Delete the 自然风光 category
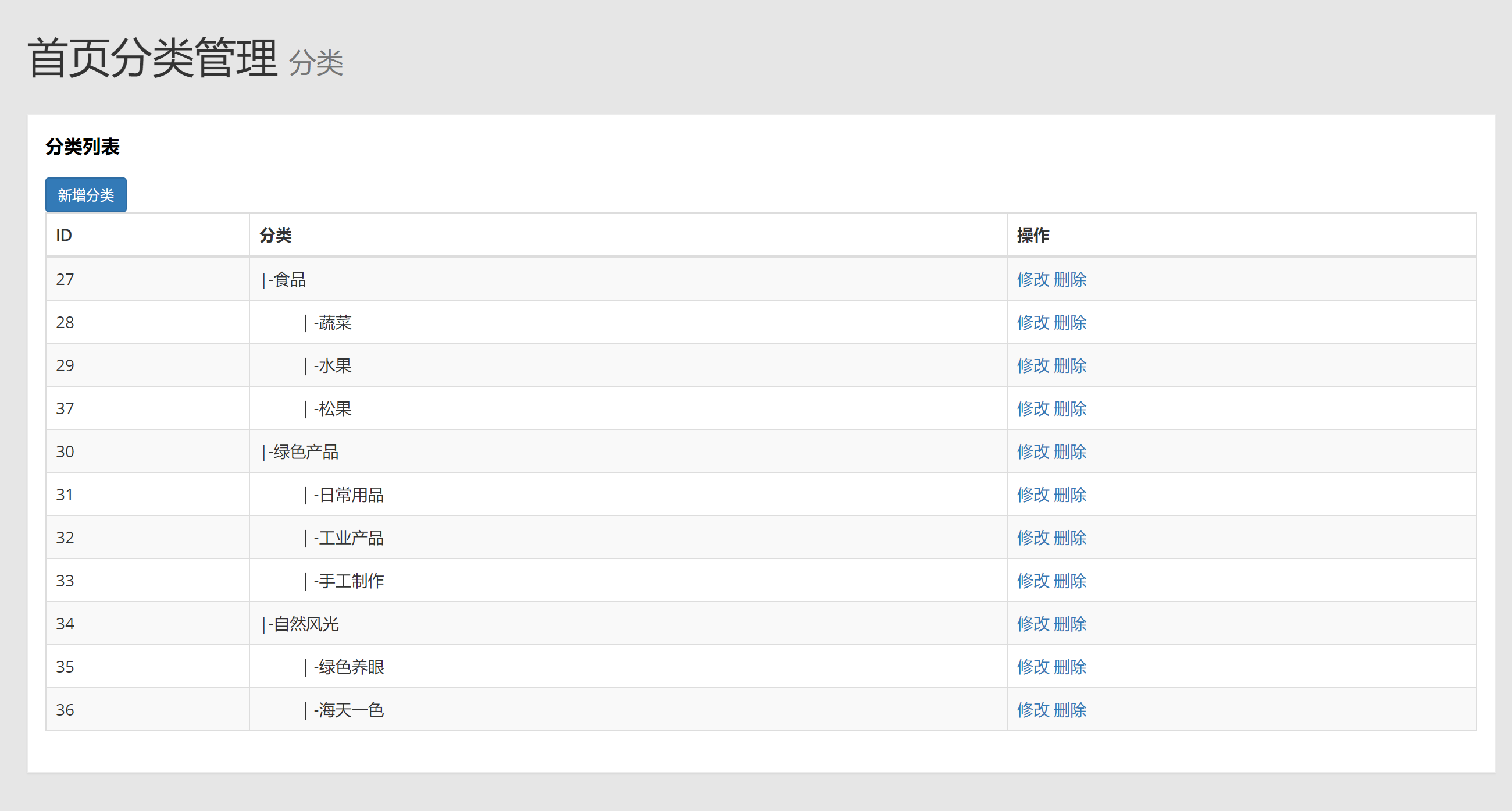 pyautogui.click(x=1069, y=624)
